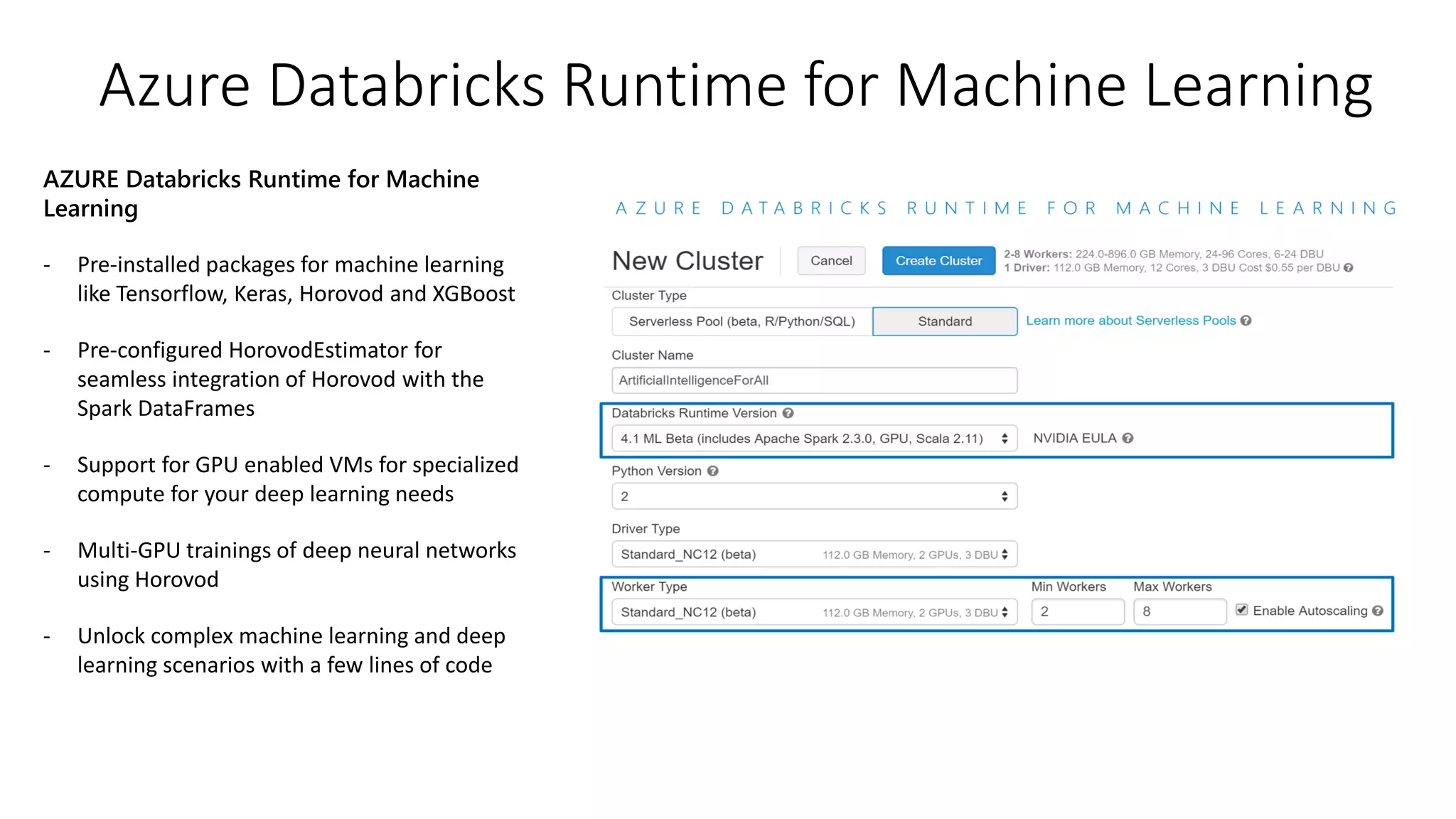Click the Cluster Name input field

pyautogui.click(x=814, y=380)
